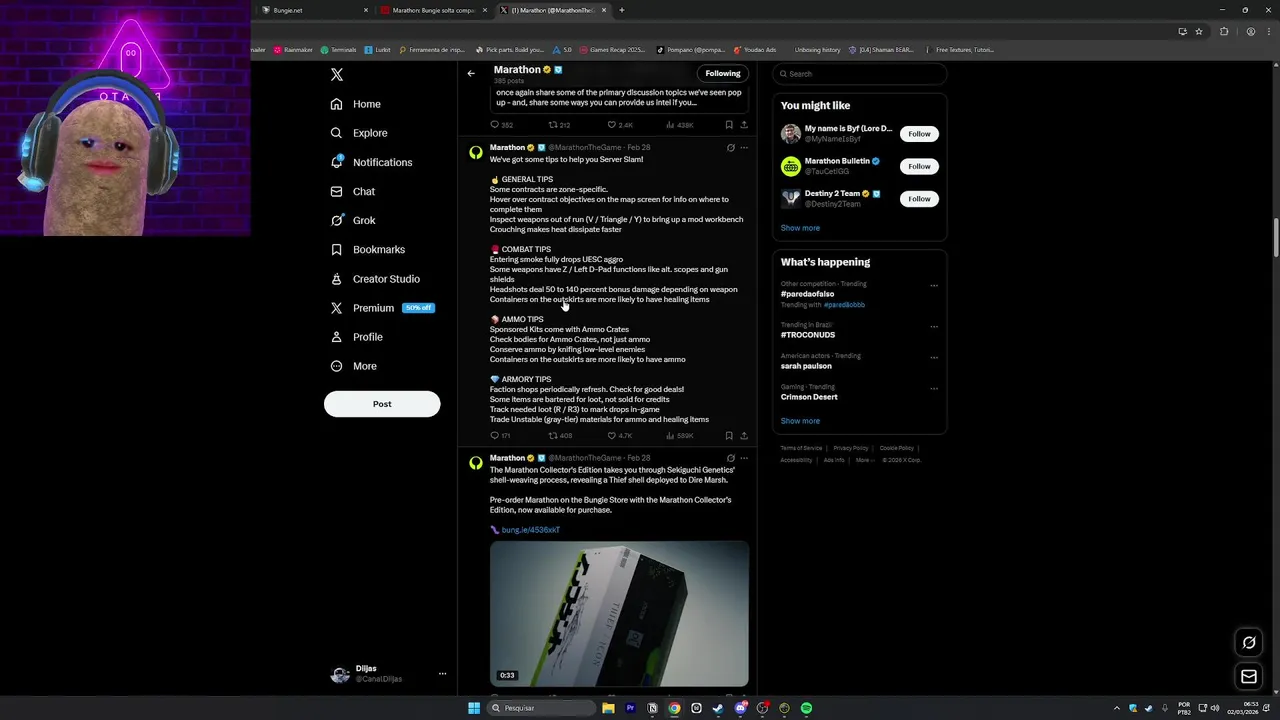
Task: Toggle the Following button for Marathon
Action: [x=723, y=73]
